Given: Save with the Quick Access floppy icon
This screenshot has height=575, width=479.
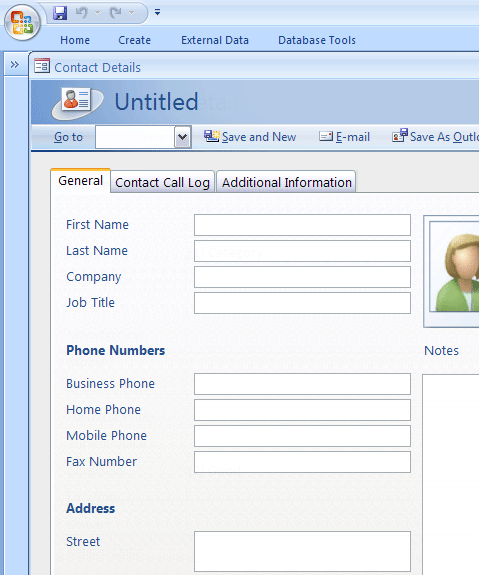Looking at the screenshot, I should [x=60, y=13].
